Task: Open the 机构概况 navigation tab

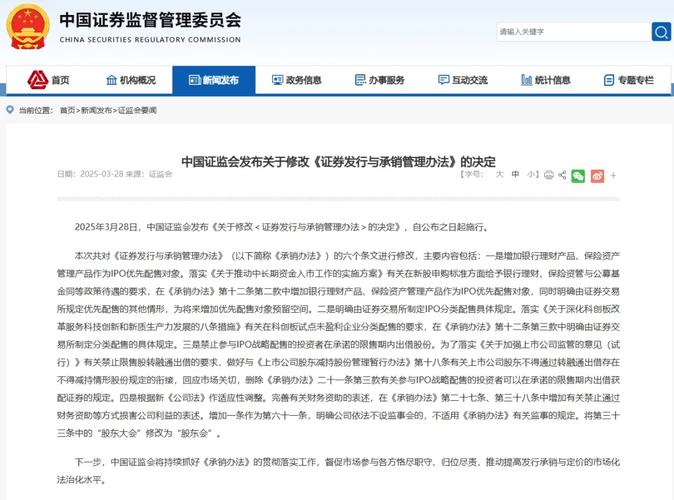Action: 131,80
